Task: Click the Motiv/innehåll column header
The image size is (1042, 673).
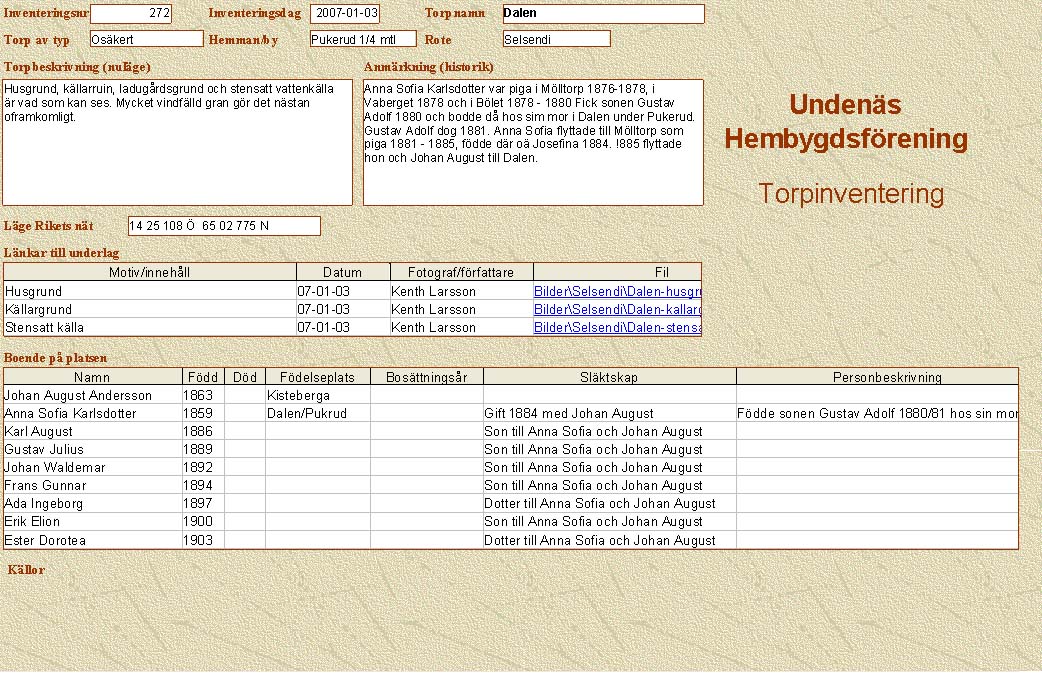Action: coord(150,272)
